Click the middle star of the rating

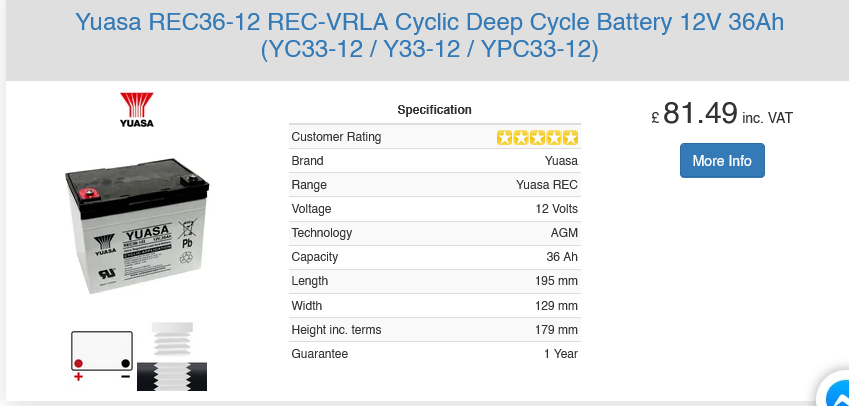click(538, 137)
